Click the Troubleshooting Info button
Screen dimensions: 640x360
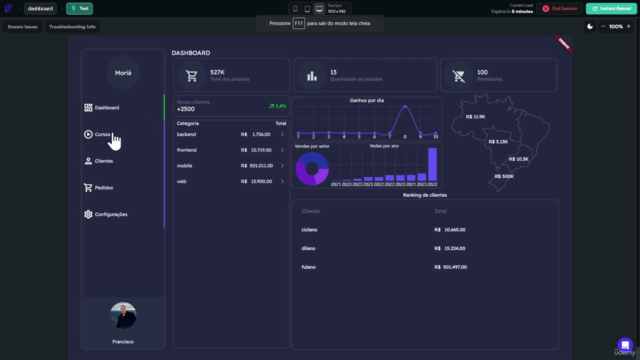pyautogui.click(x=72, y=27)
